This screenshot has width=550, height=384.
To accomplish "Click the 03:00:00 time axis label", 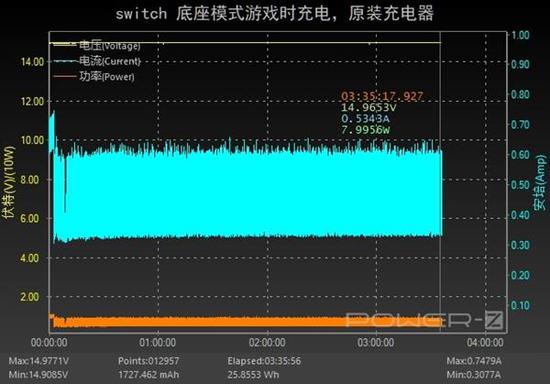I will pos(376,342).
